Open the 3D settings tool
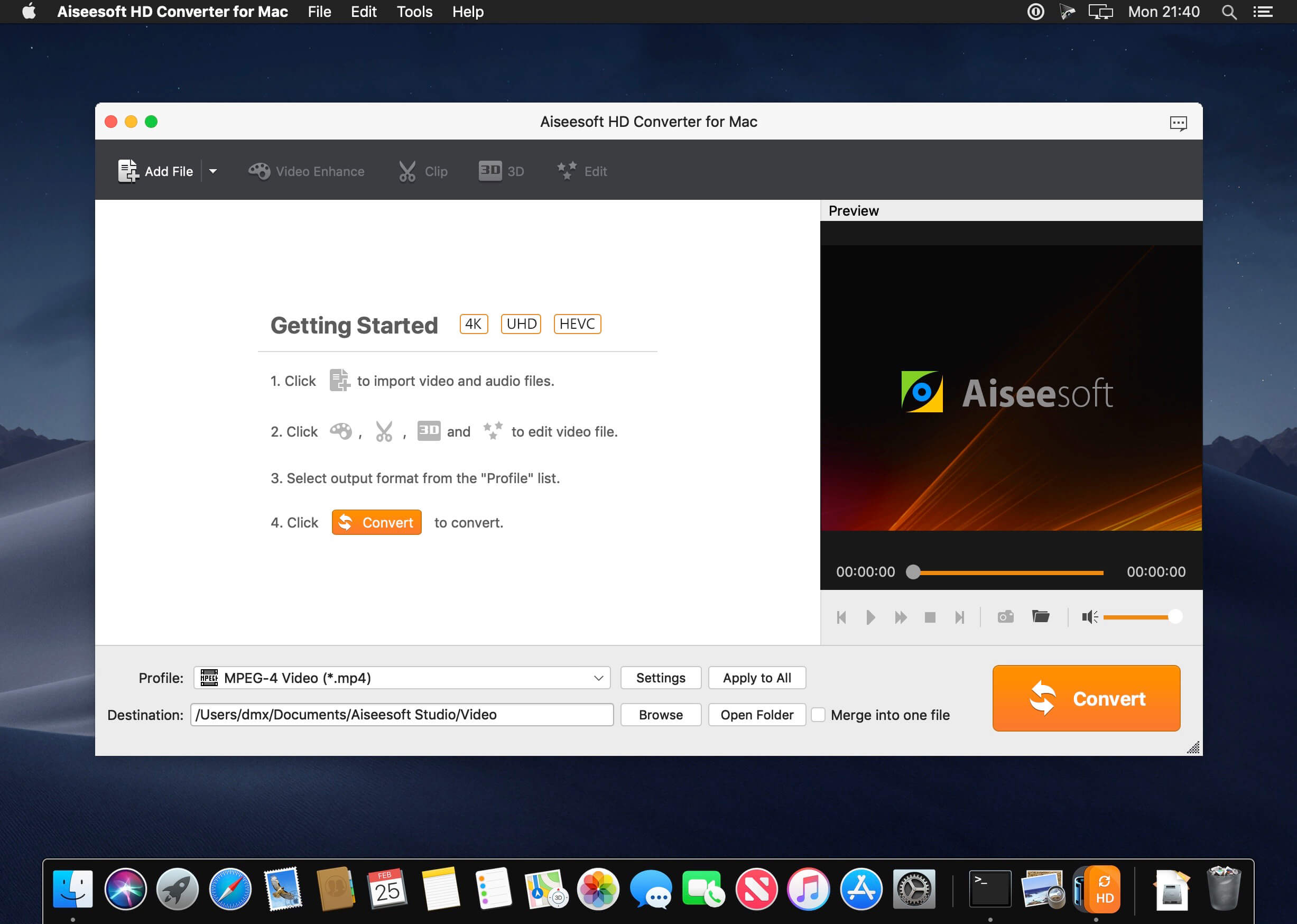The image size is (1297, 924). coord(490,170)
